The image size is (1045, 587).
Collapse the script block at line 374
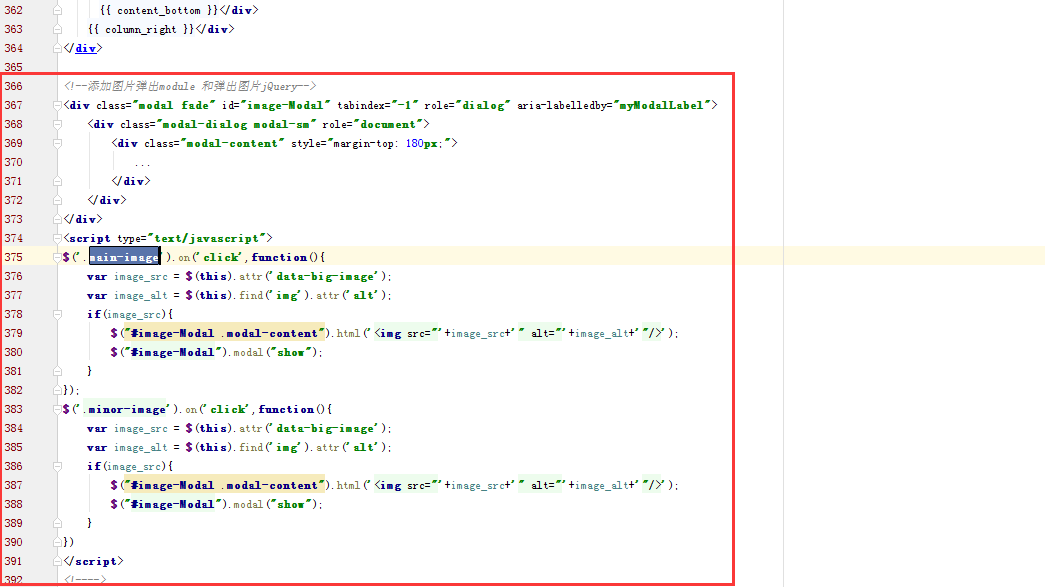click(57, 238)
